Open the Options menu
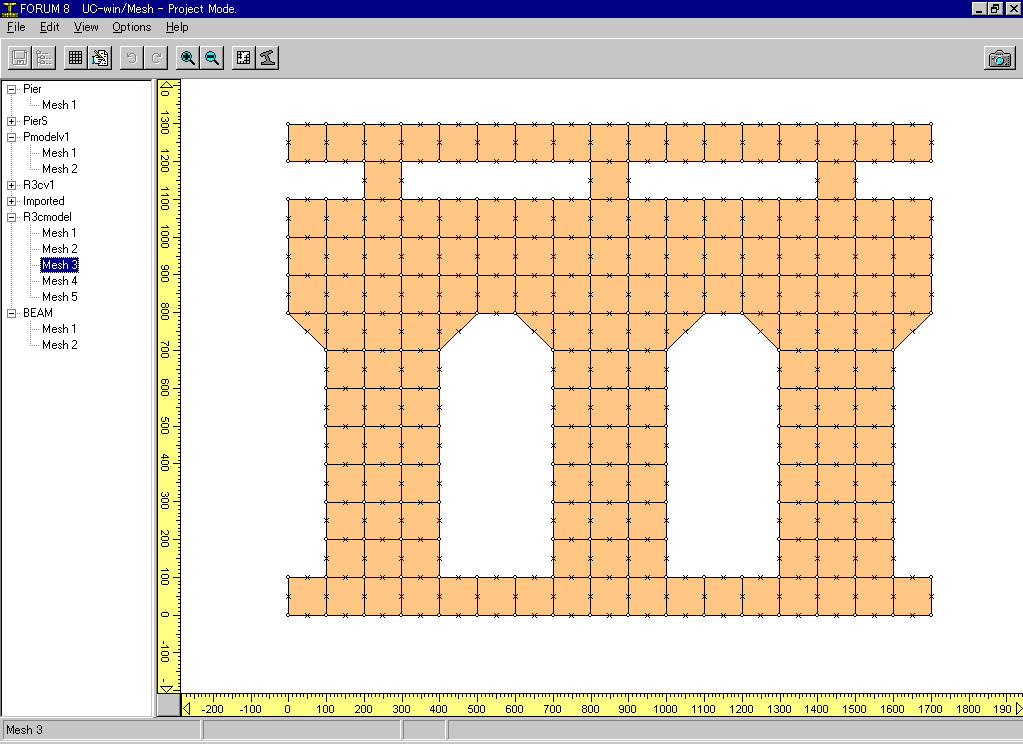1023x744 pixels. click(x=131, y=27)
